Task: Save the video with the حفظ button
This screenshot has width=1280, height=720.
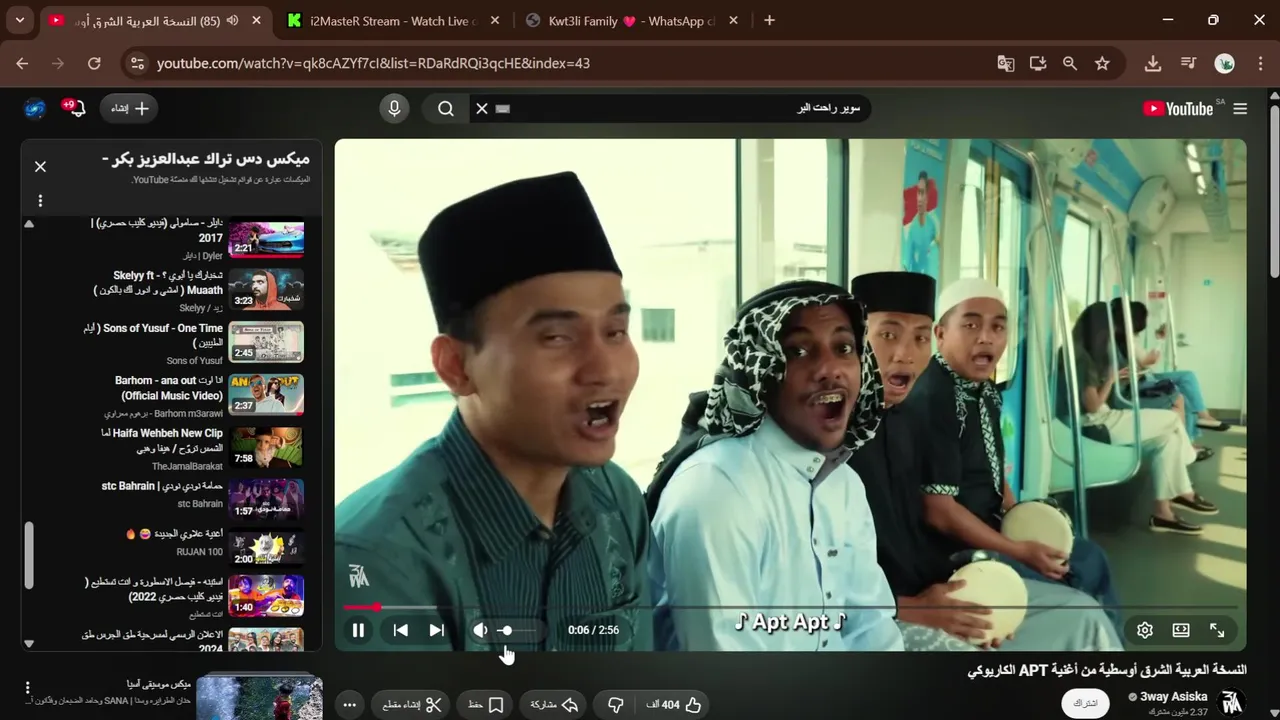Action: pyautogui.click(x=486, y=705)
